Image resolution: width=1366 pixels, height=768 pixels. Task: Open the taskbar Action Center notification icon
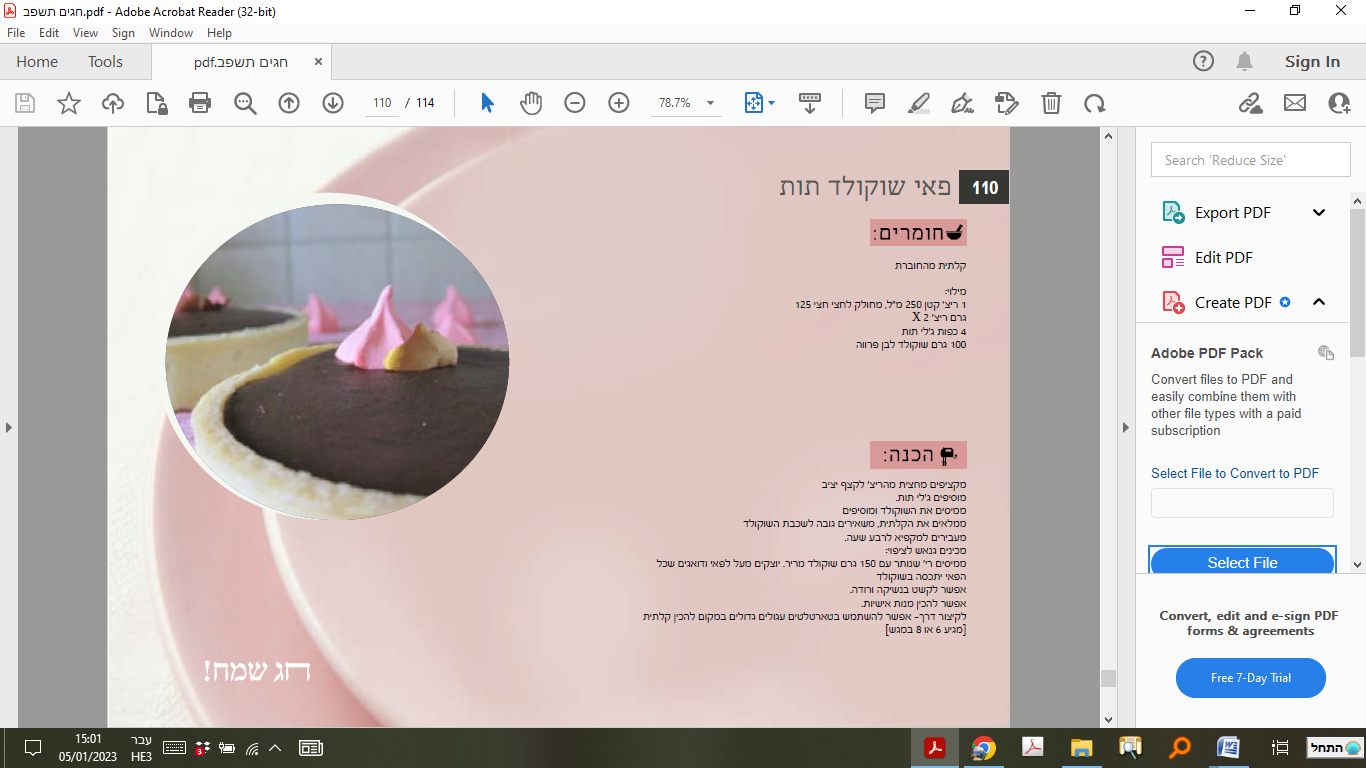(33, 748)
